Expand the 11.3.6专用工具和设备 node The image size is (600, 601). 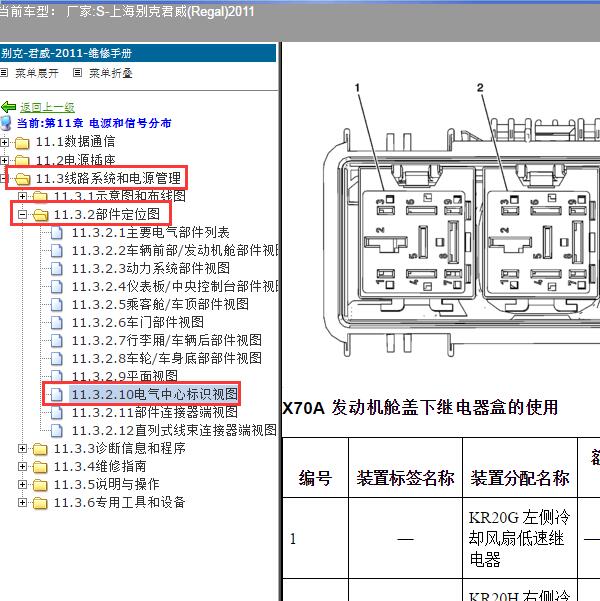(x=22, y=502)
